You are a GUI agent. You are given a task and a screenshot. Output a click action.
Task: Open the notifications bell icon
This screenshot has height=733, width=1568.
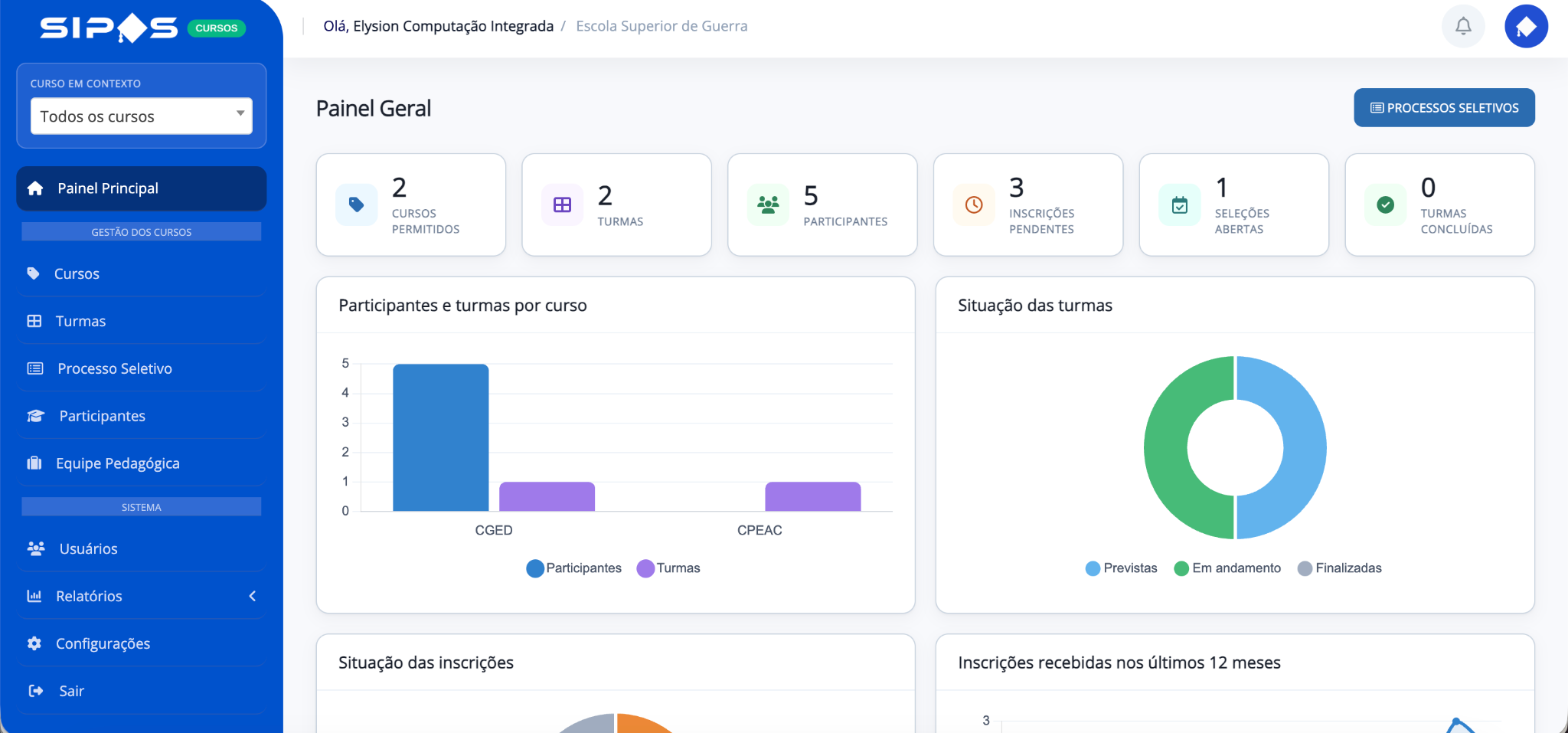pos(1463,26)
